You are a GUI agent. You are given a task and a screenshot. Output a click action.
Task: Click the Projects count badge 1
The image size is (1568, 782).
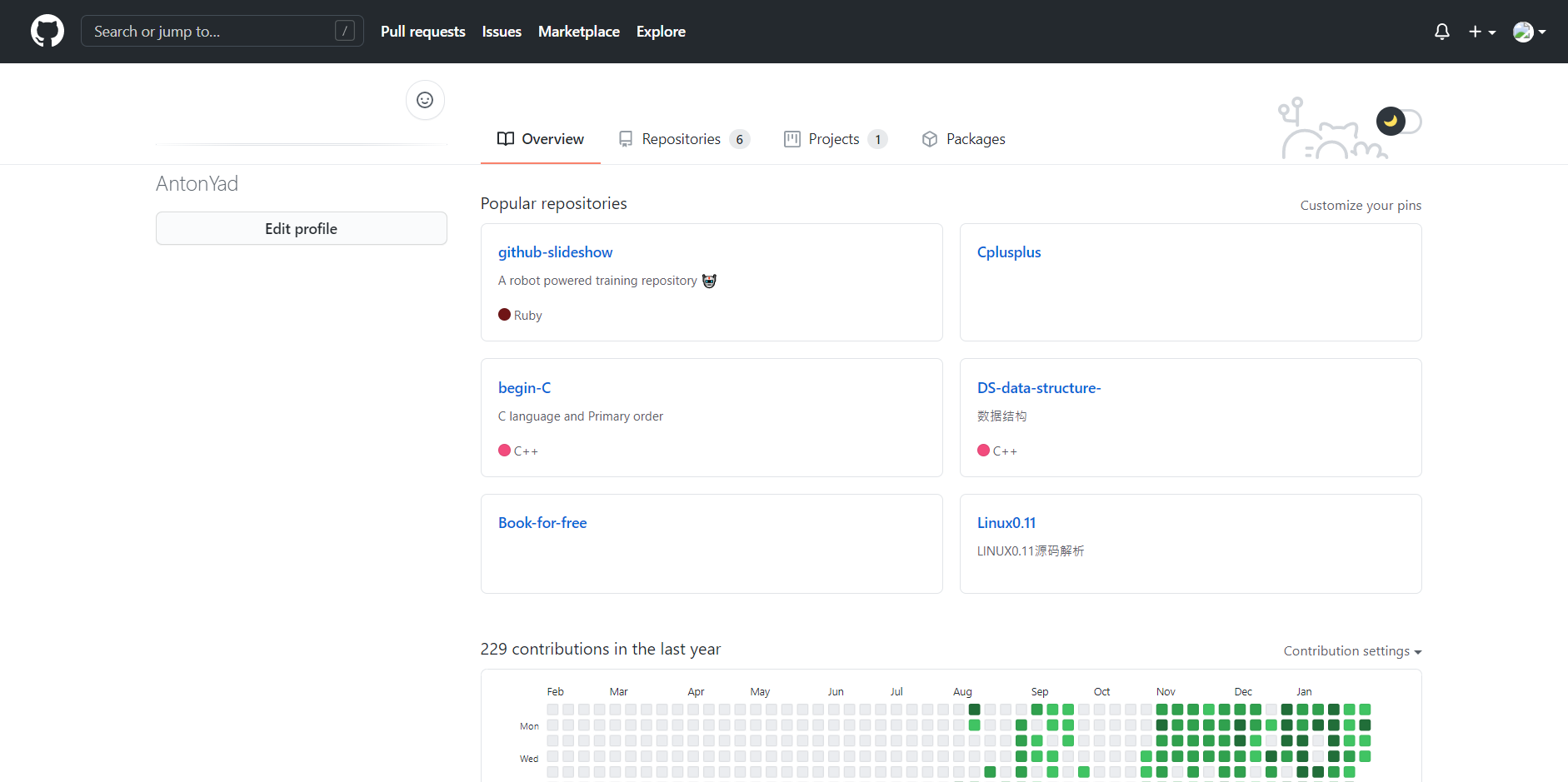pos(877,139)
